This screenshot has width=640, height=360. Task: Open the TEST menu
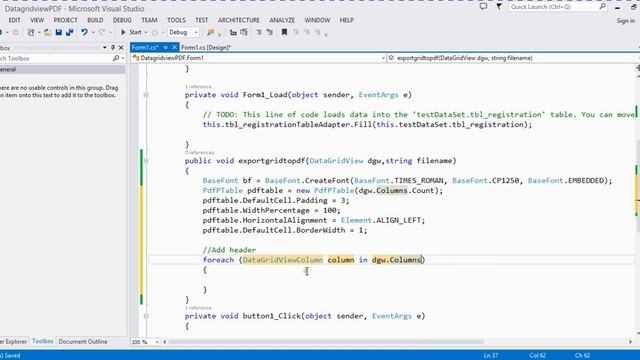tap(201, 20)
